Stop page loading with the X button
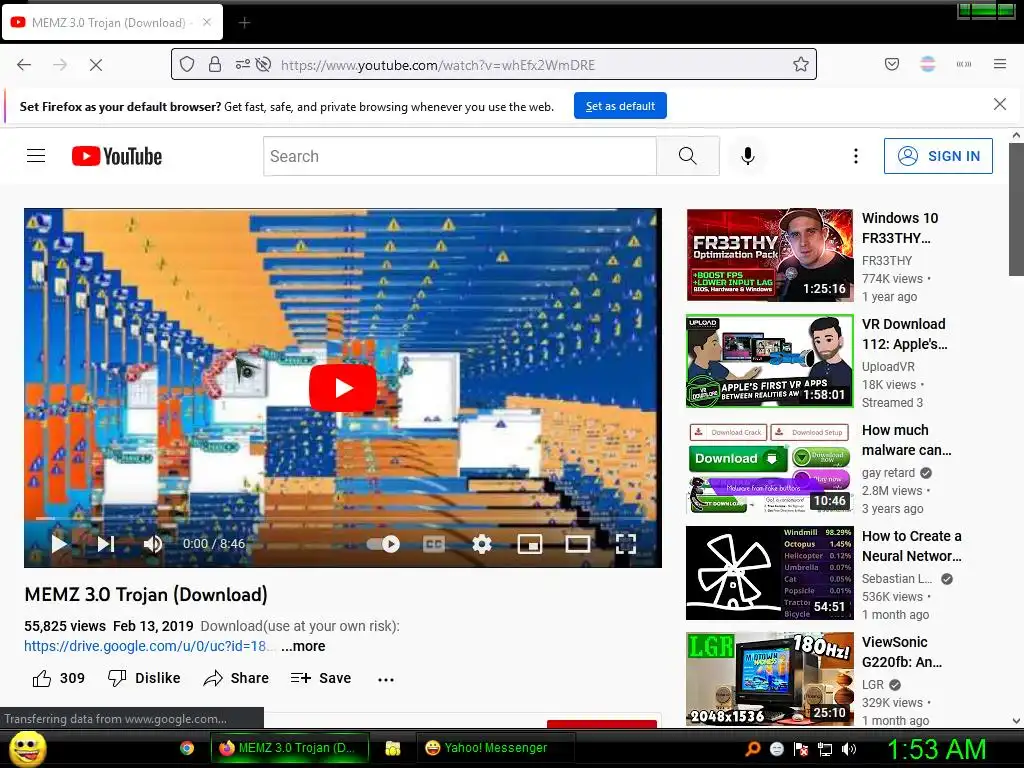The width and height of the screenshot is (1024, 768). [x=95, y=65]
